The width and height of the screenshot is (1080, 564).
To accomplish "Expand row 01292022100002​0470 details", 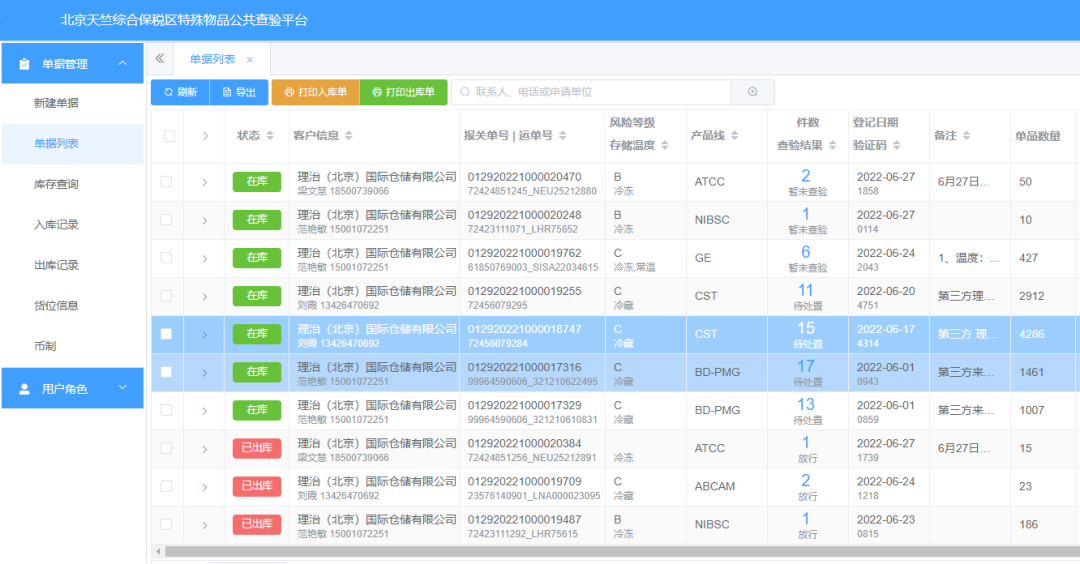I will pyautogui.click(x=205, y=182).
